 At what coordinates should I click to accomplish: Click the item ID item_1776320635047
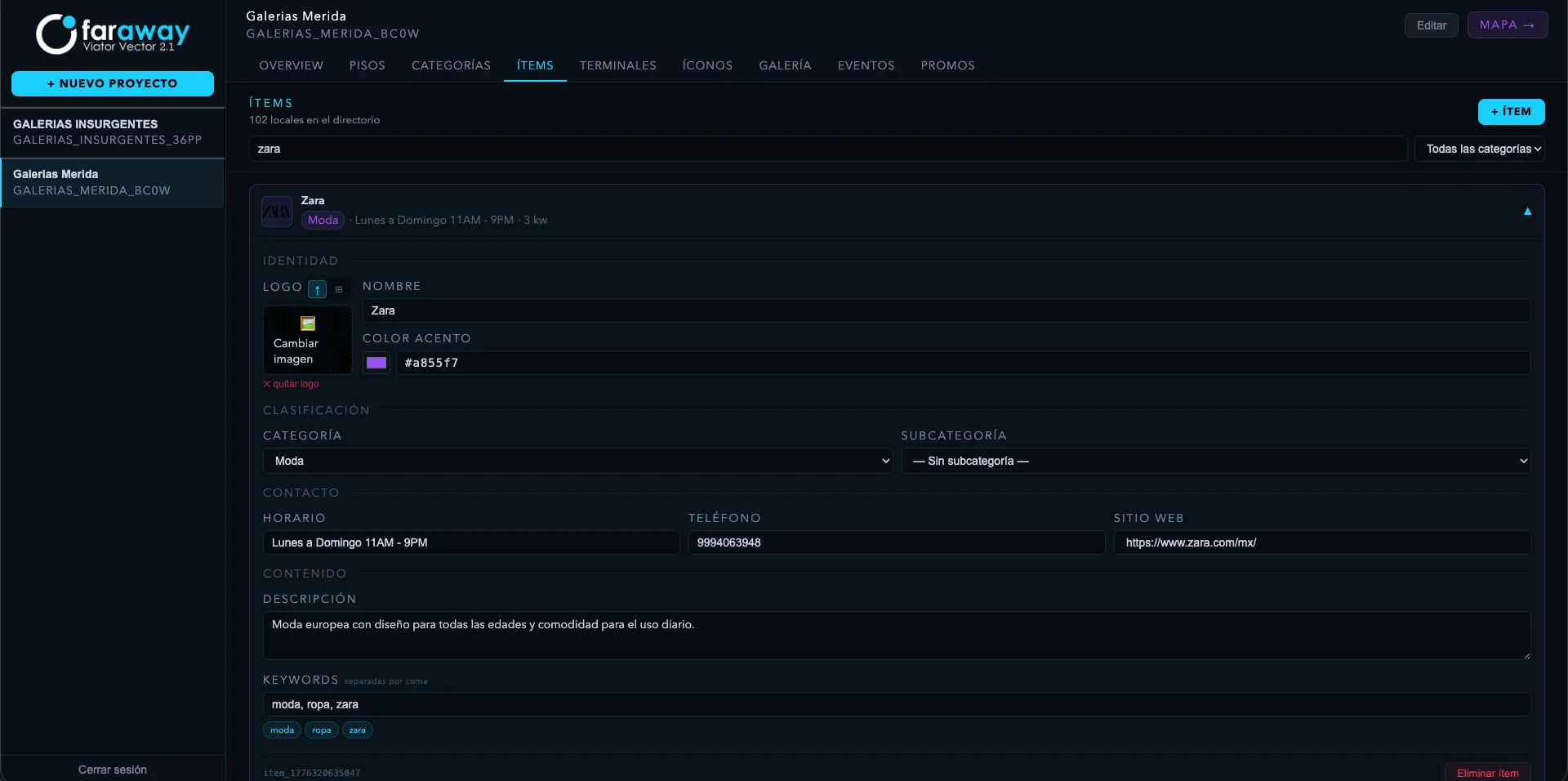click(311, 773)
